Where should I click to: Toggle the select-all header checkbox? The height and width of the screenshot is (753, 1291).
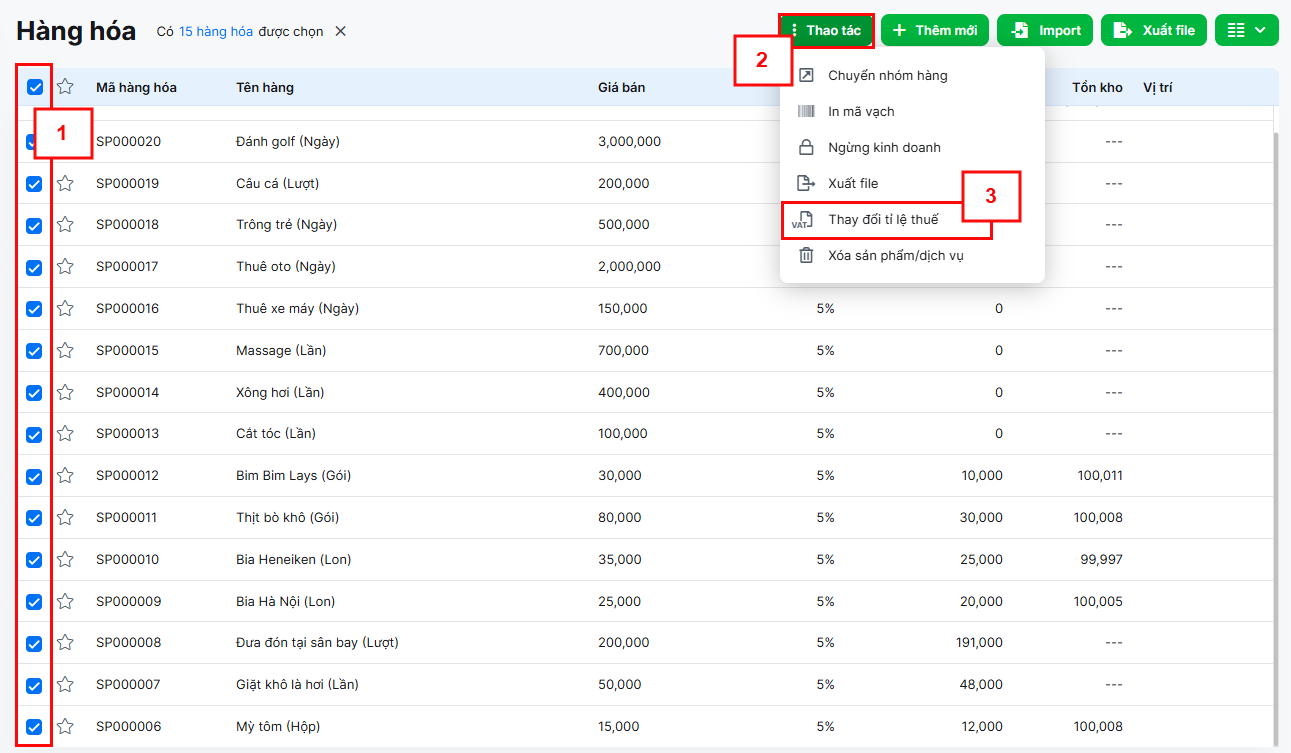(x=35, y=88)
